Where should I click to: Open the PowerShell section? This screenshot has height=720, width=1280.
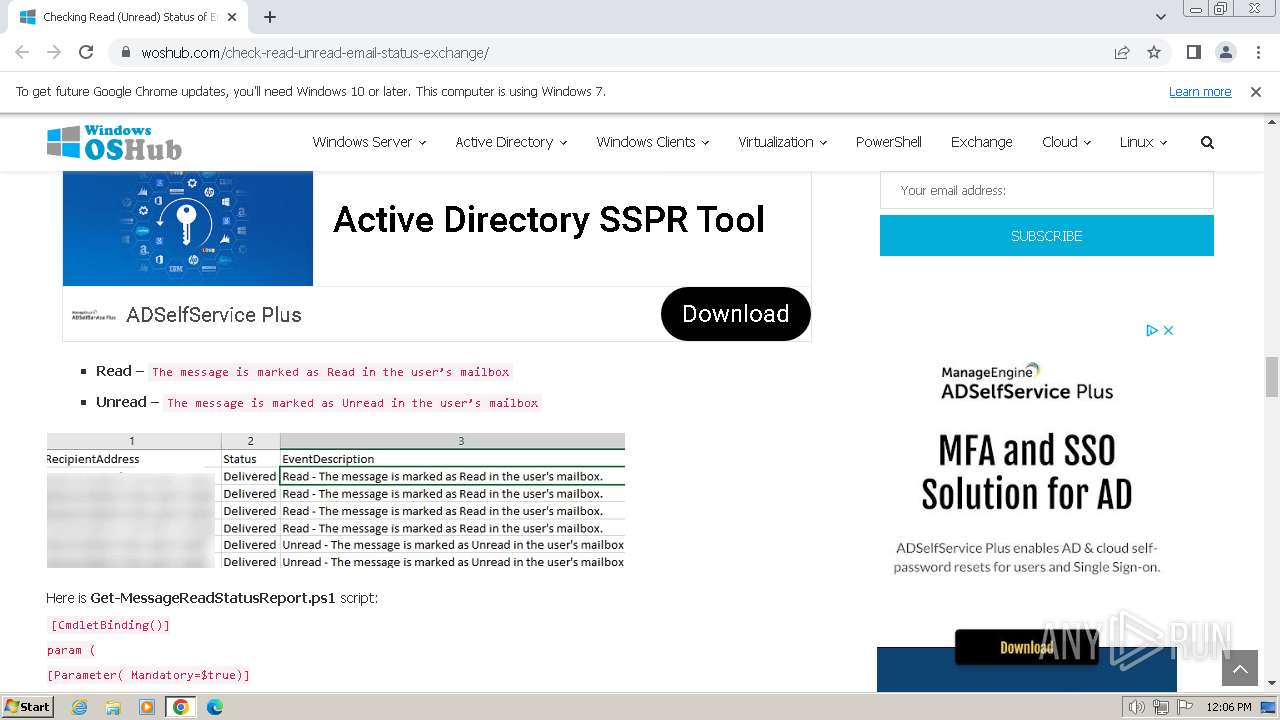(x=889, y=142)
